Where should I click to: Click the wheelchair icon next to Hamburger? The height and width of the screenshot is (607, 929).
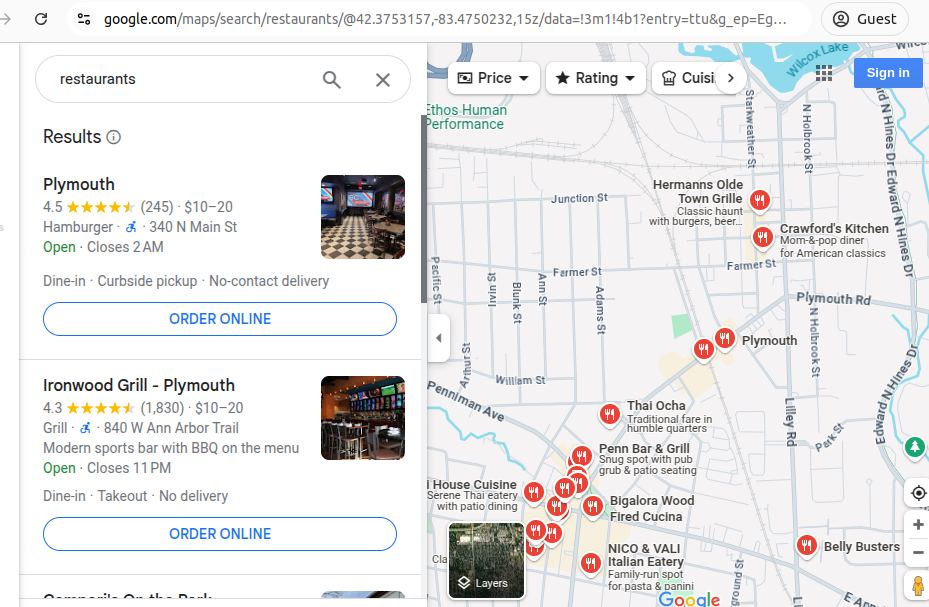click(x=132, y=226)
